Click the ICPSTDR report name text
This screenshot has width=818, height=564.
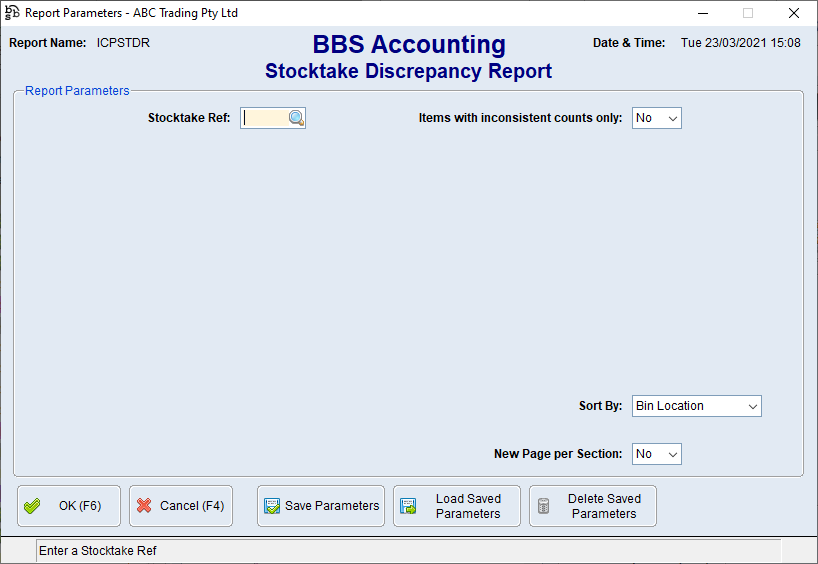click(123, 43)
